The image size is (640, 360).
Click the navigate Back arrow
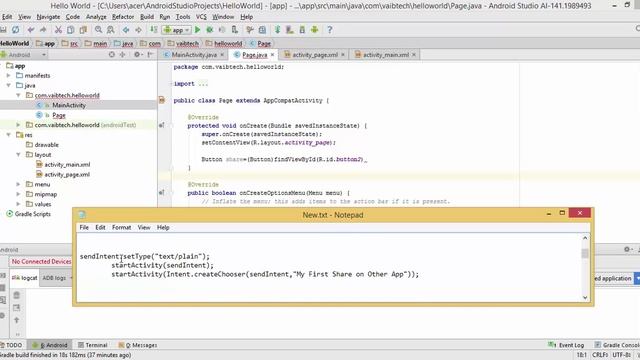pos(126,30)
